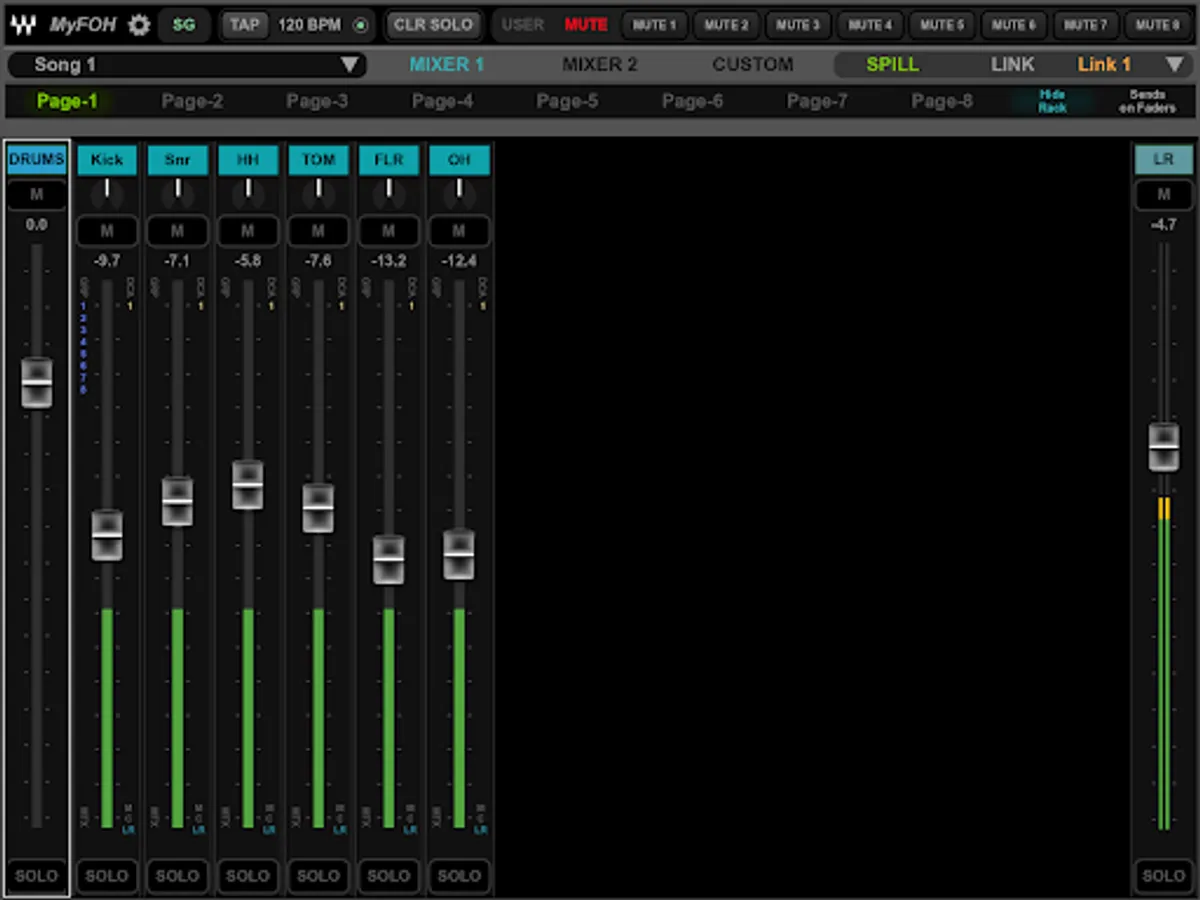
Task: Toggle Hide Rack view
Action: click(x=1052, y=102)
